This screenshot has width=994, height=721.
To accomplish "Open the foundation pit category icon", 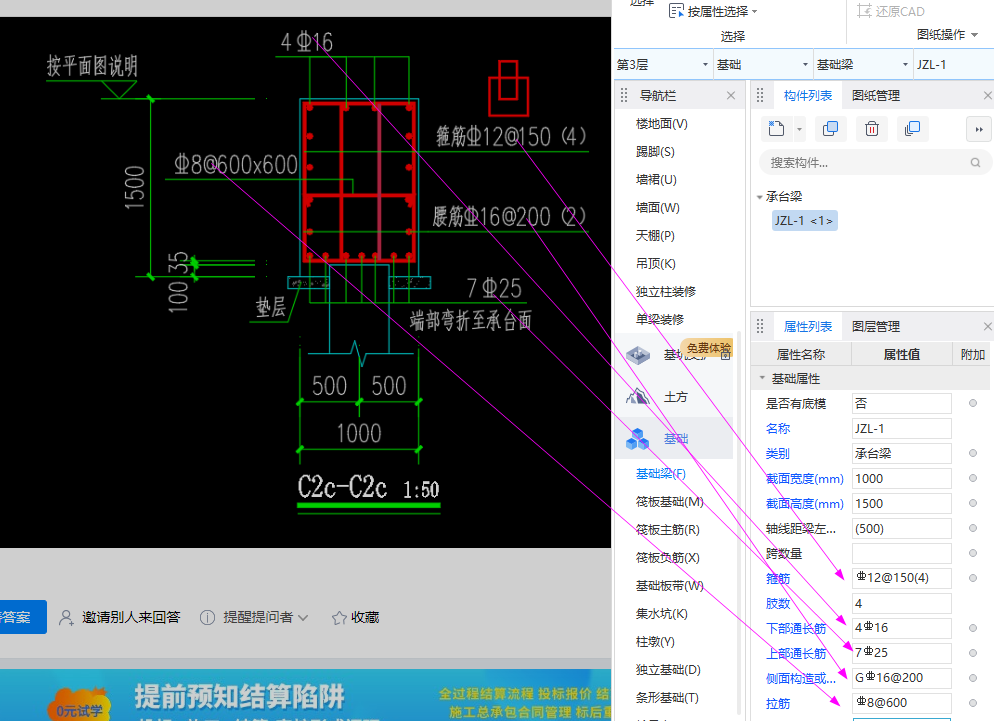I will tap(638, 355).
